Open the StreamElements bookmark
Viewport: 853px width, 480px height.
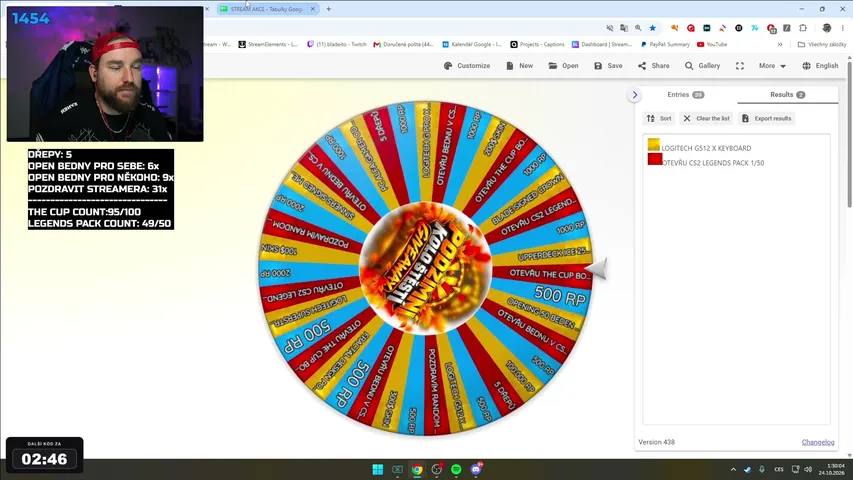click(x=268, y=45)
